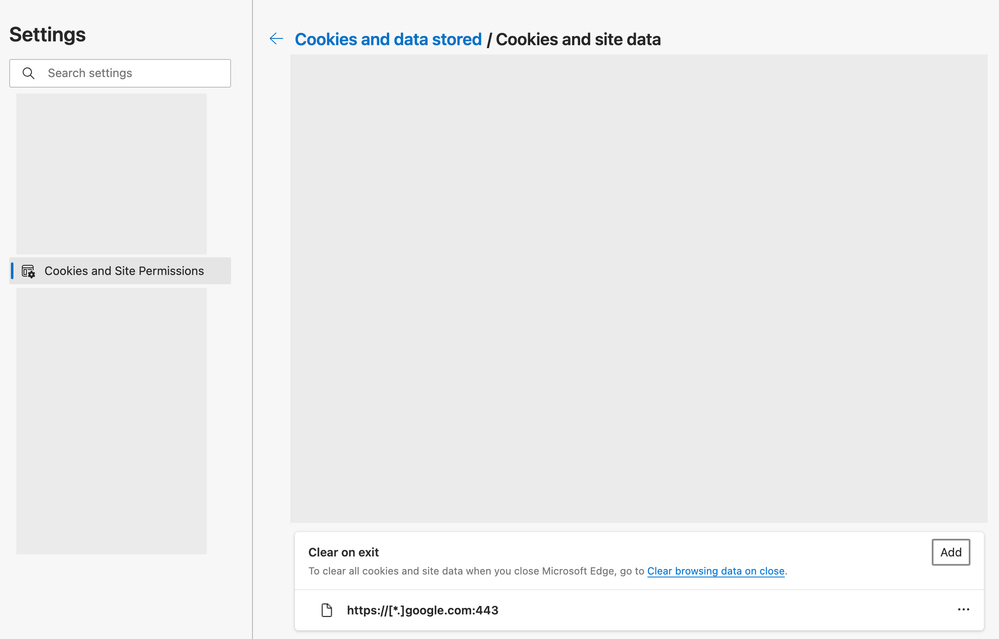The image size is (999, 639).
Task: Go to the Cookies and data stored breadcrumb
Action: click(x=388, y=40)
